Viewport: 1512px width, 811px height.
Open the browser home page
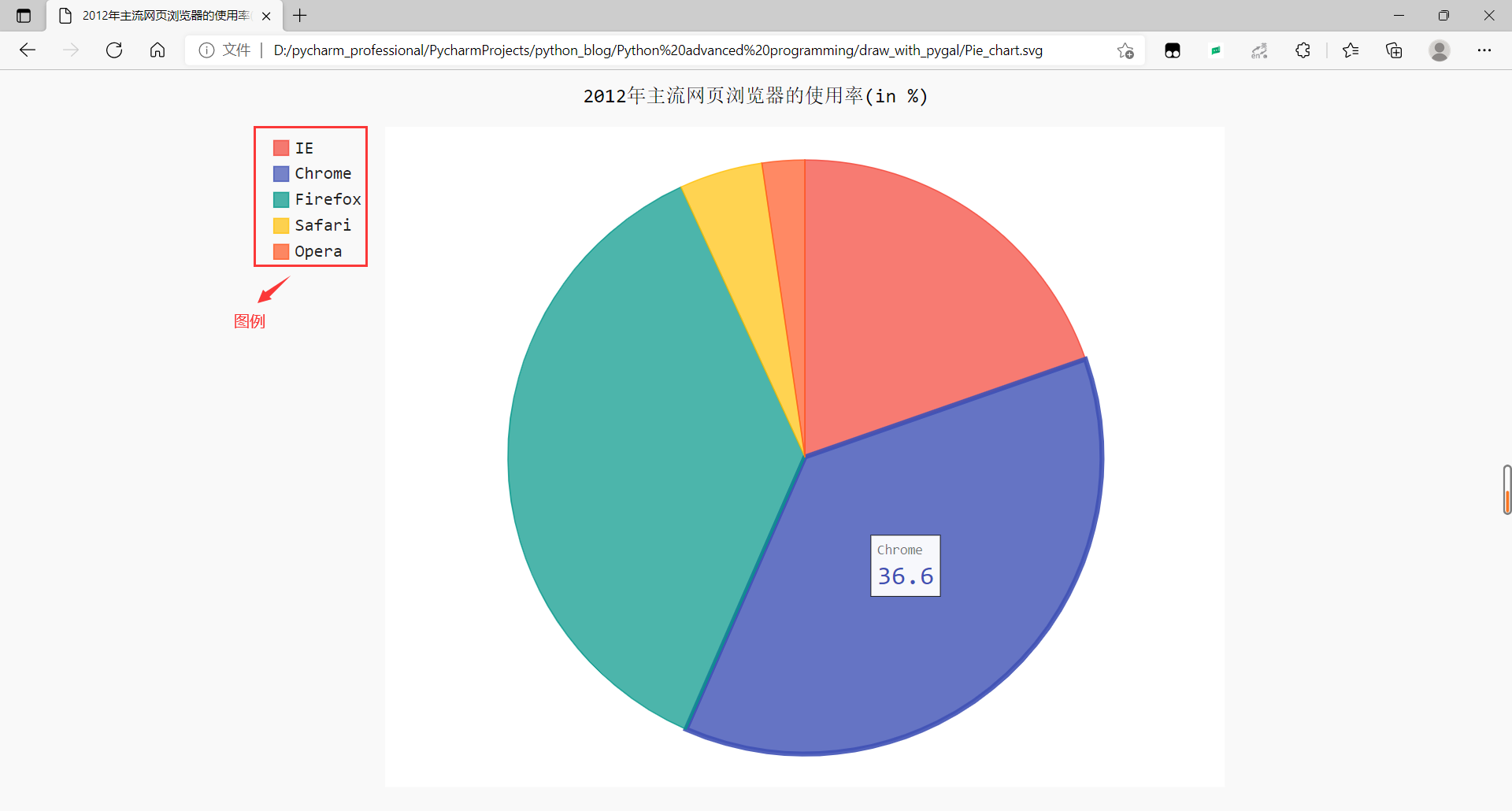[x=157, y=50]
